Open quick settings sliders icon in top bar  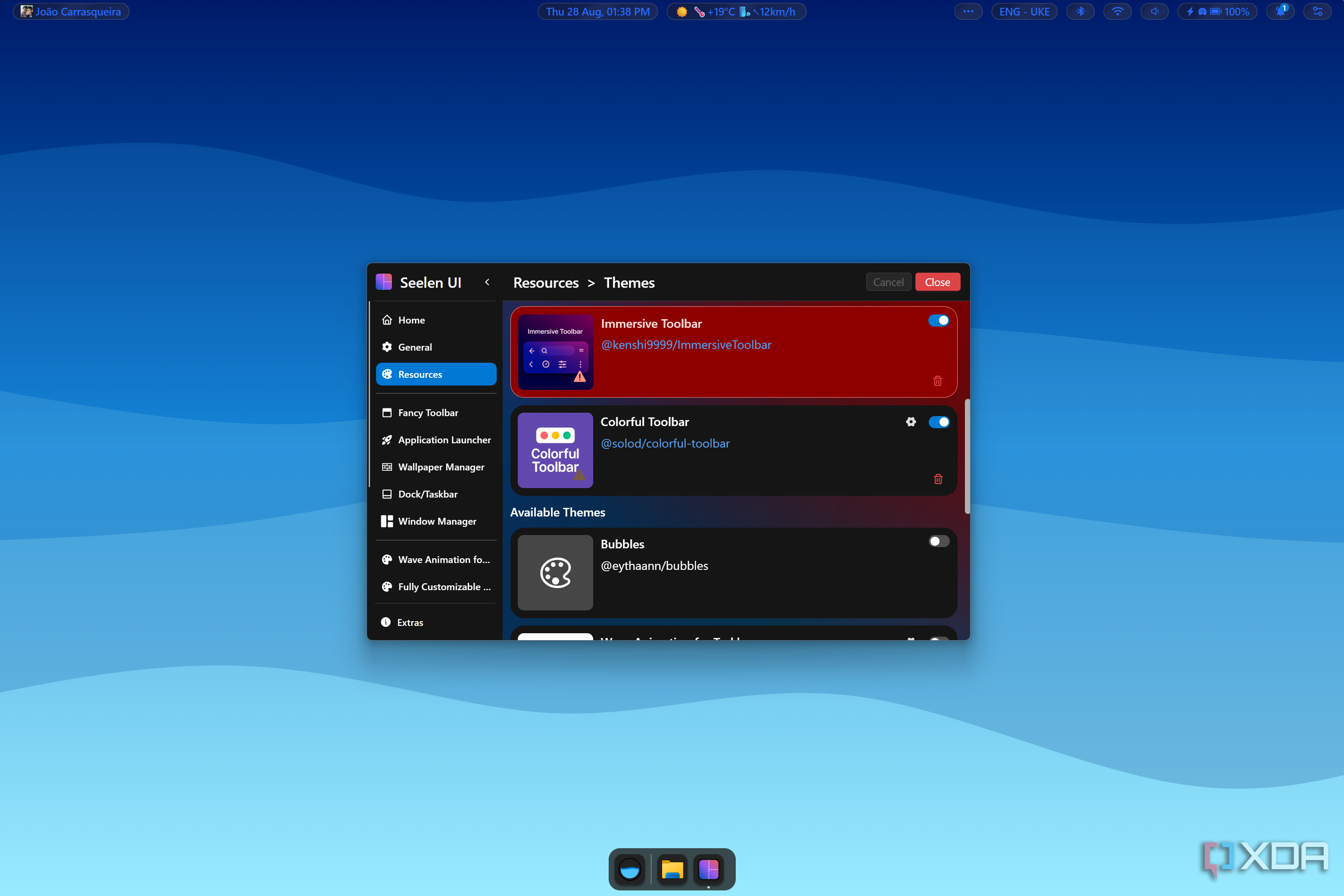pyautogui.click(x=1318, y=12)
